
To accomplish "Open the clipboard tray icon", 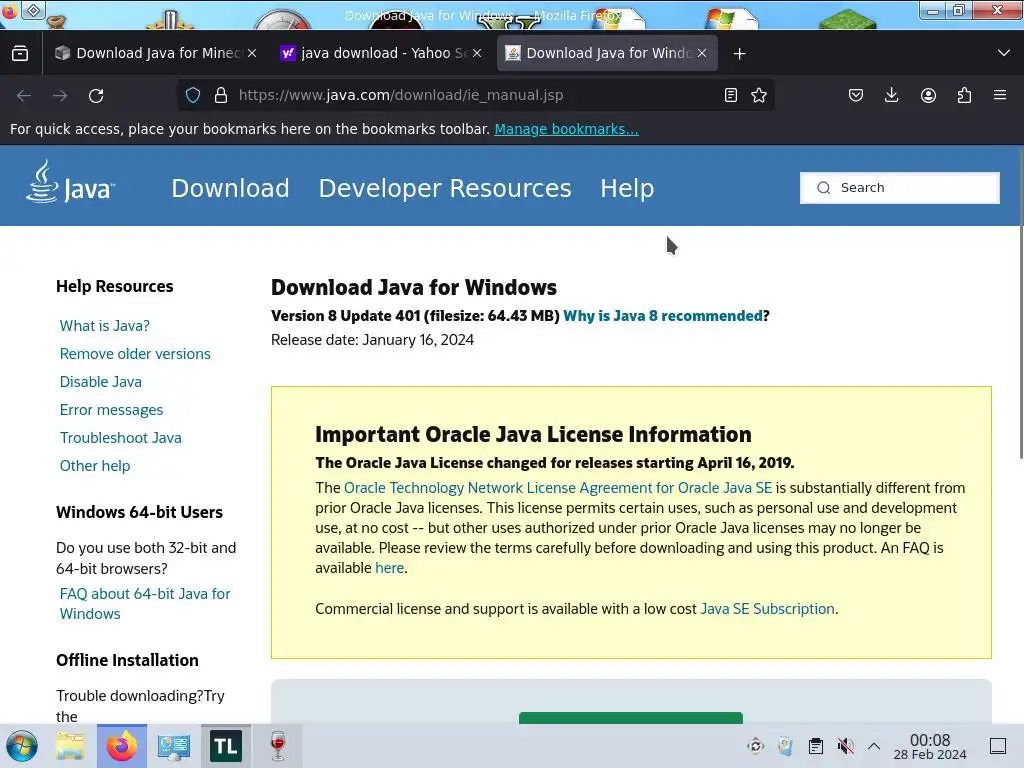I will (x=816, y=746).
